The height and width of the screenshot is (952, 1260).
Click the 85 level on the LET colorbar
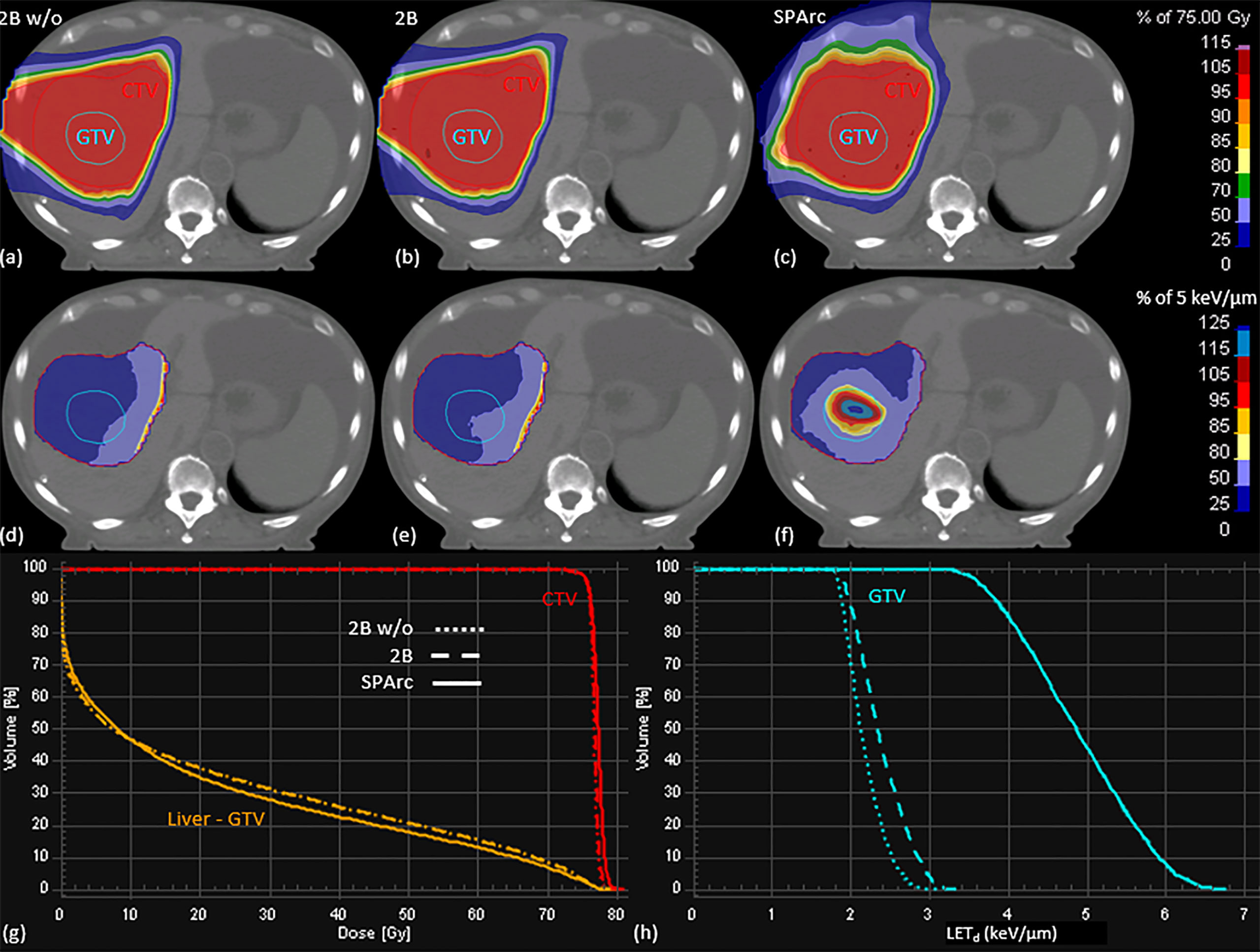click(x=1220, y=426)
